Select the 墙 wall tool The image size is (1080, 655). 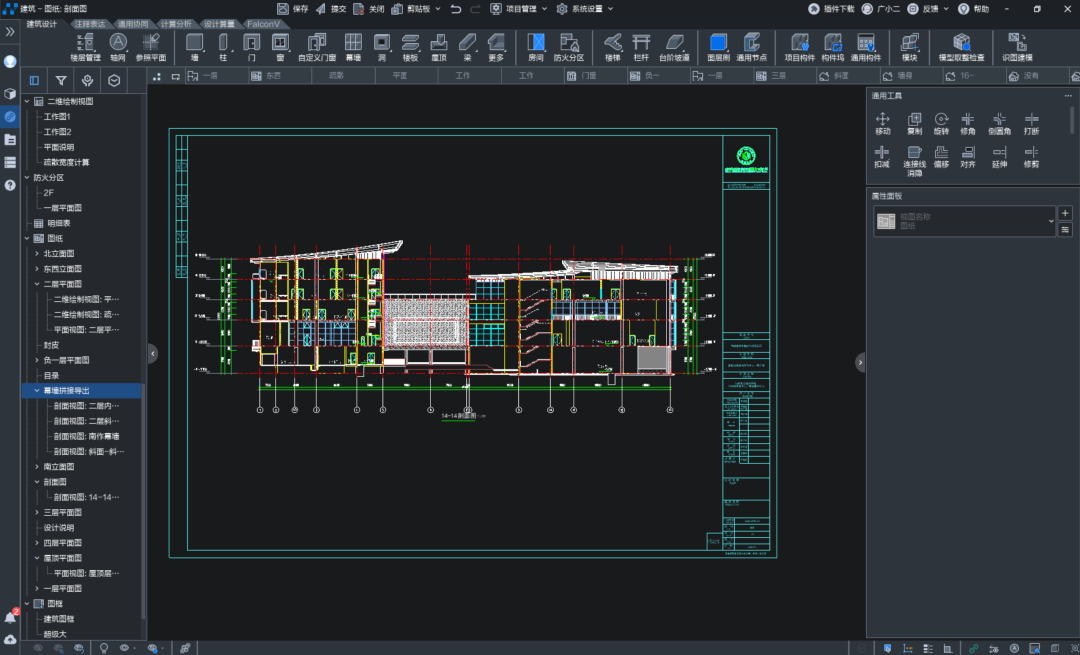click(194, 47)
